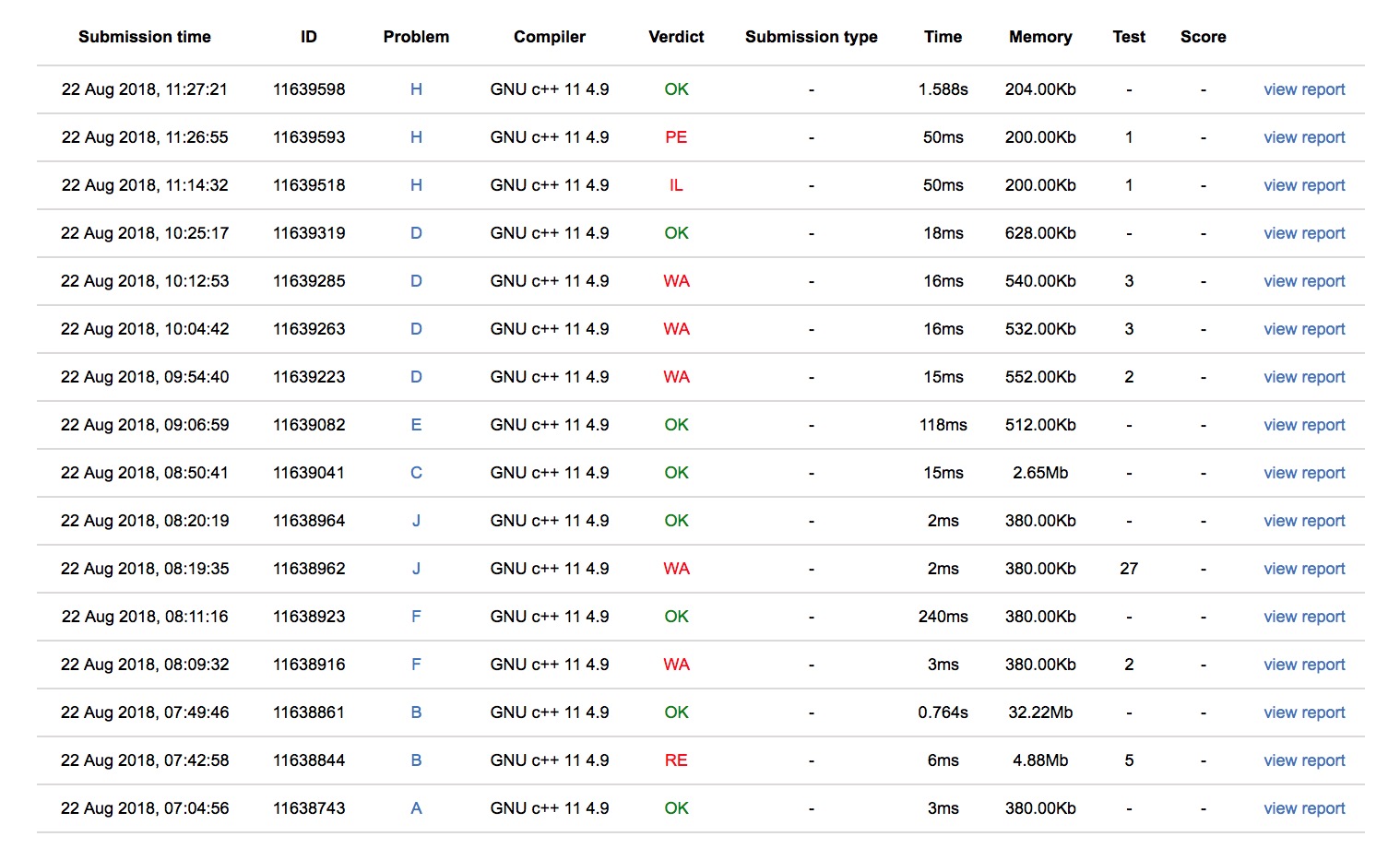1400x848 pixels.
Task: Click view report for submission 11639593
Action: click(x=1303, y=137)
